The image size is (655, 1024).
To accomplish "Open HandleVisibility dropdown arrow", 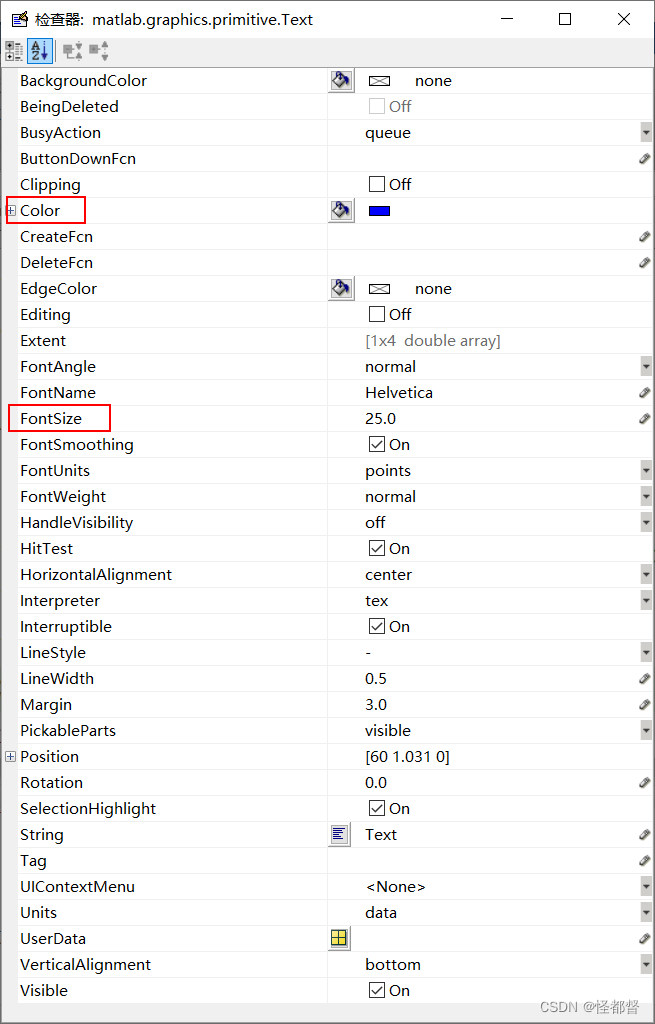I will coord(646,522).
